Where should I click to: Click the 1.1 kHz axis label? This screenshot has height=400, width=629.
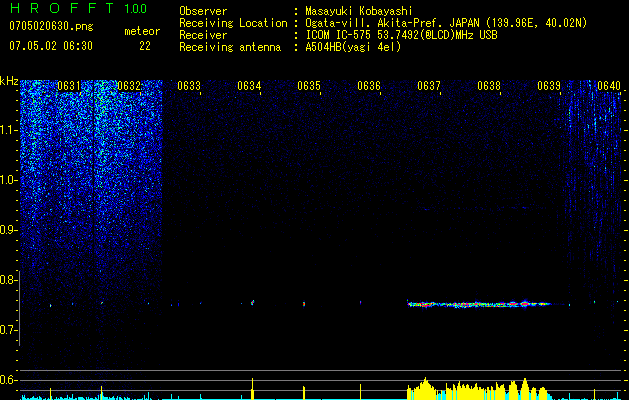click(x=9, y=130)
